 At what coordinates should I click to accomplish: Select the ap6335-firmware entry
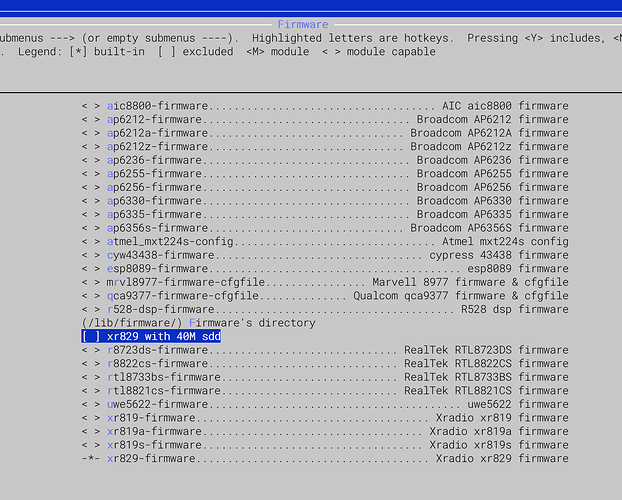coord(325,214)
